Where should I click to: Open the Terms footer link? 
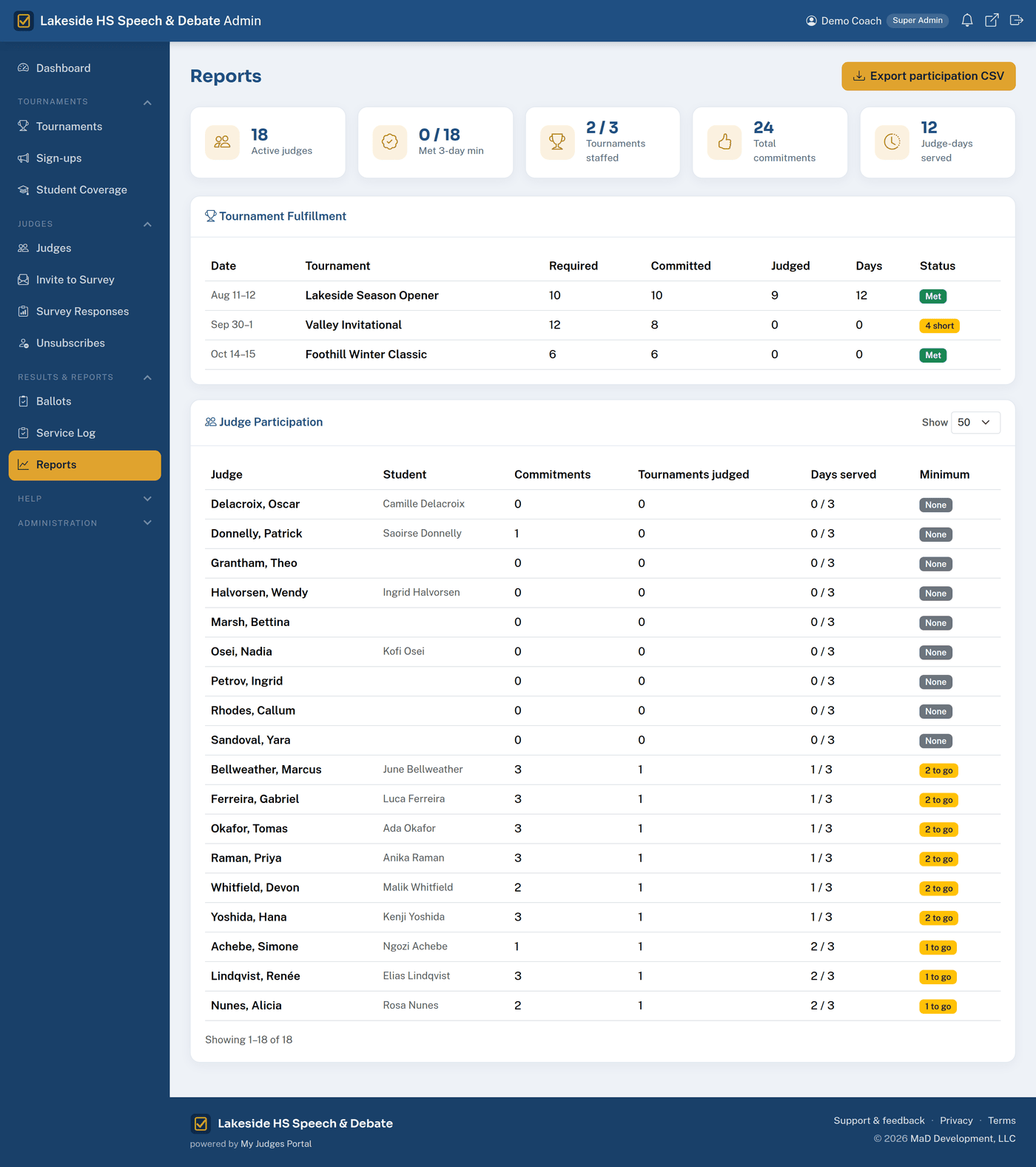pyautogui.click(x=1002, y=1120)
